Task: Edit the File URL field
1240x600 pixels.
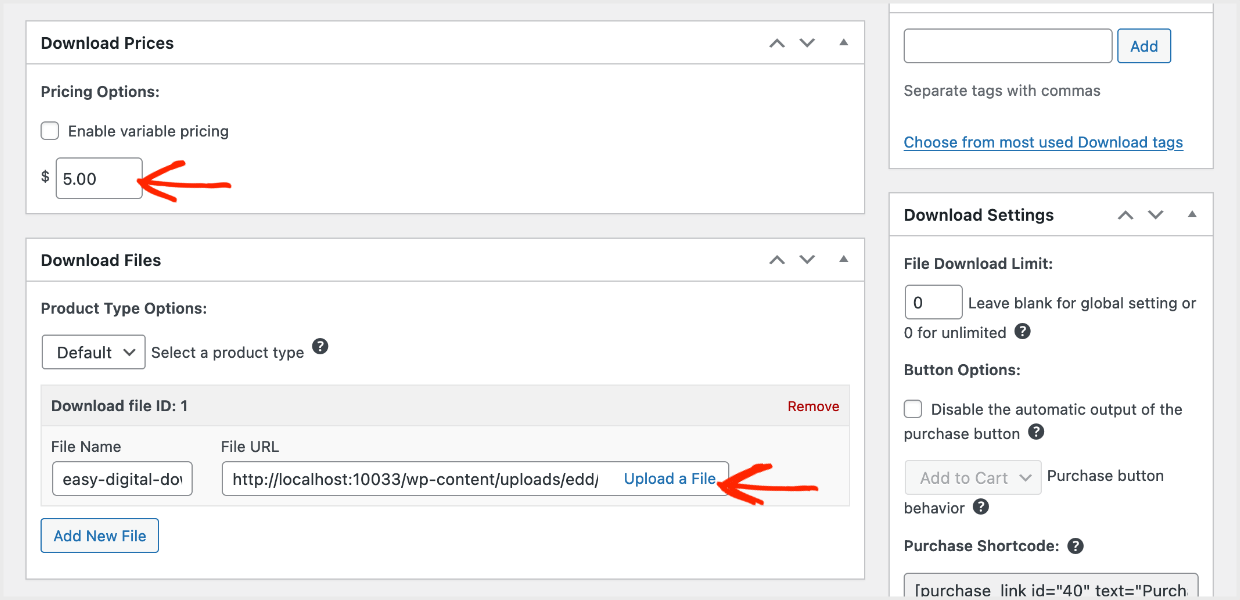Action: click(475, 479)
